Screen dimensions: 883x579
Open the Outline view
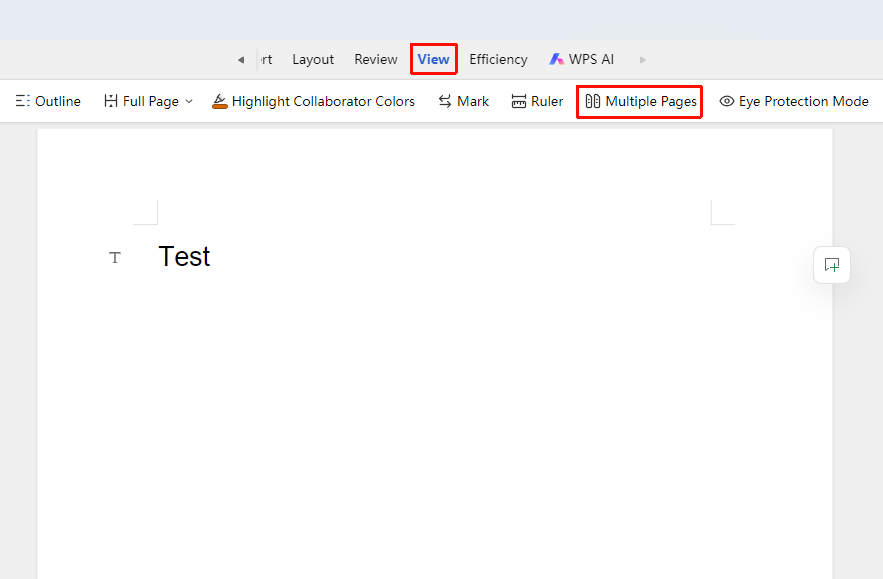48,101
